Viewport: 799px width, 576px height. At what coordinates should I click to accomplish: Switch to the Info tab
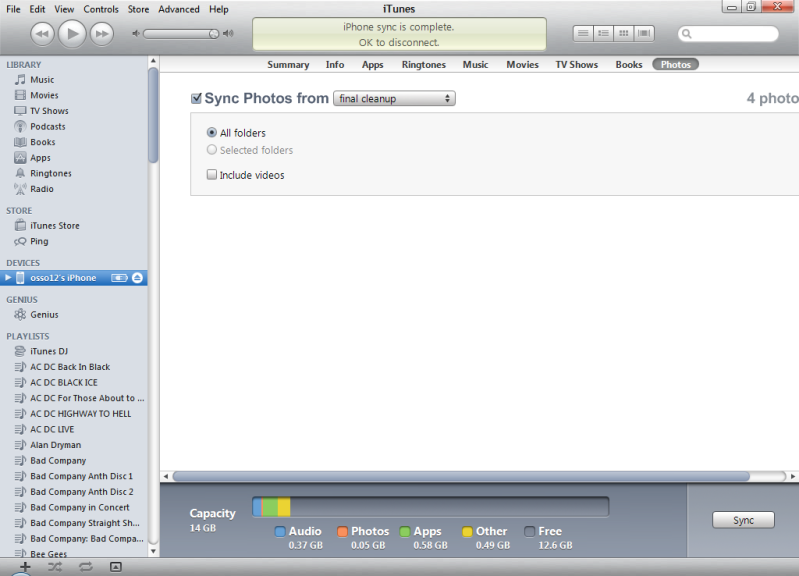point(335,65)
